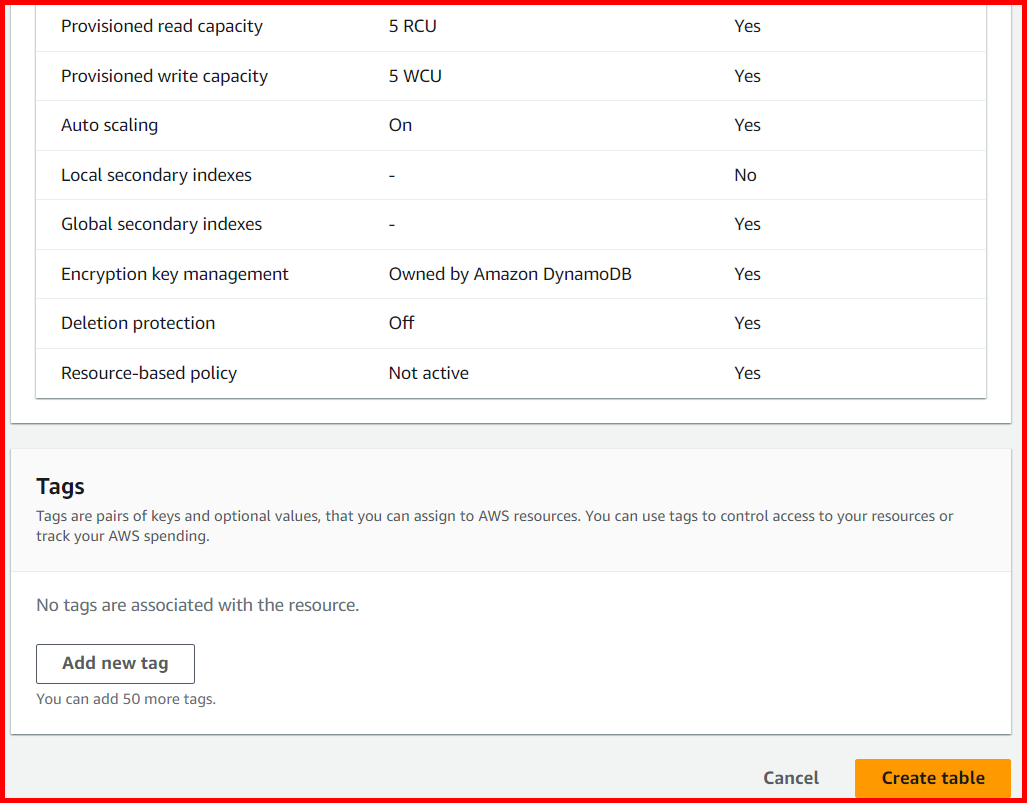1027x803 pixels.
Task: Click the Encryption key management label
Action: pos(174,273)
